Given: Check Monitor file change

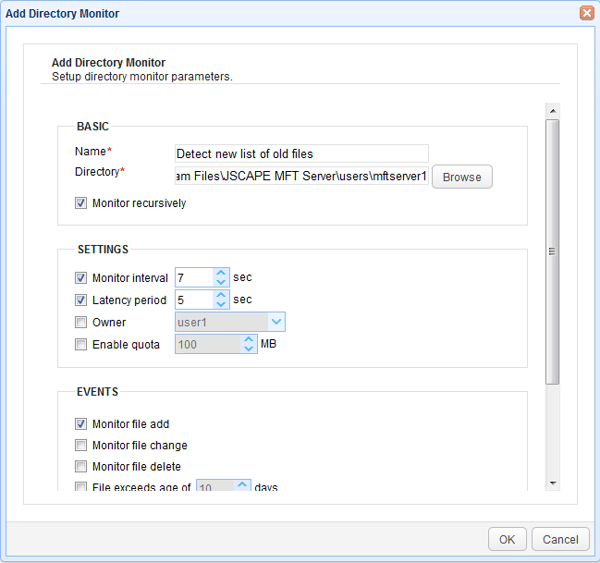Looking at the screenshot, I should tap(81, 445).
